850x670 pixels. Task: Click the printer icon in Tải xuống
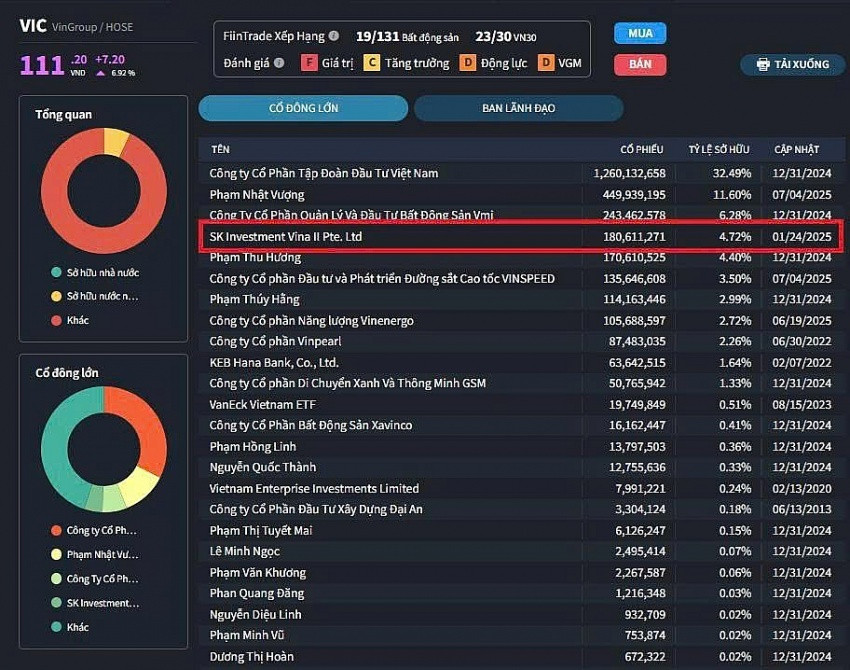pos(763,64)
